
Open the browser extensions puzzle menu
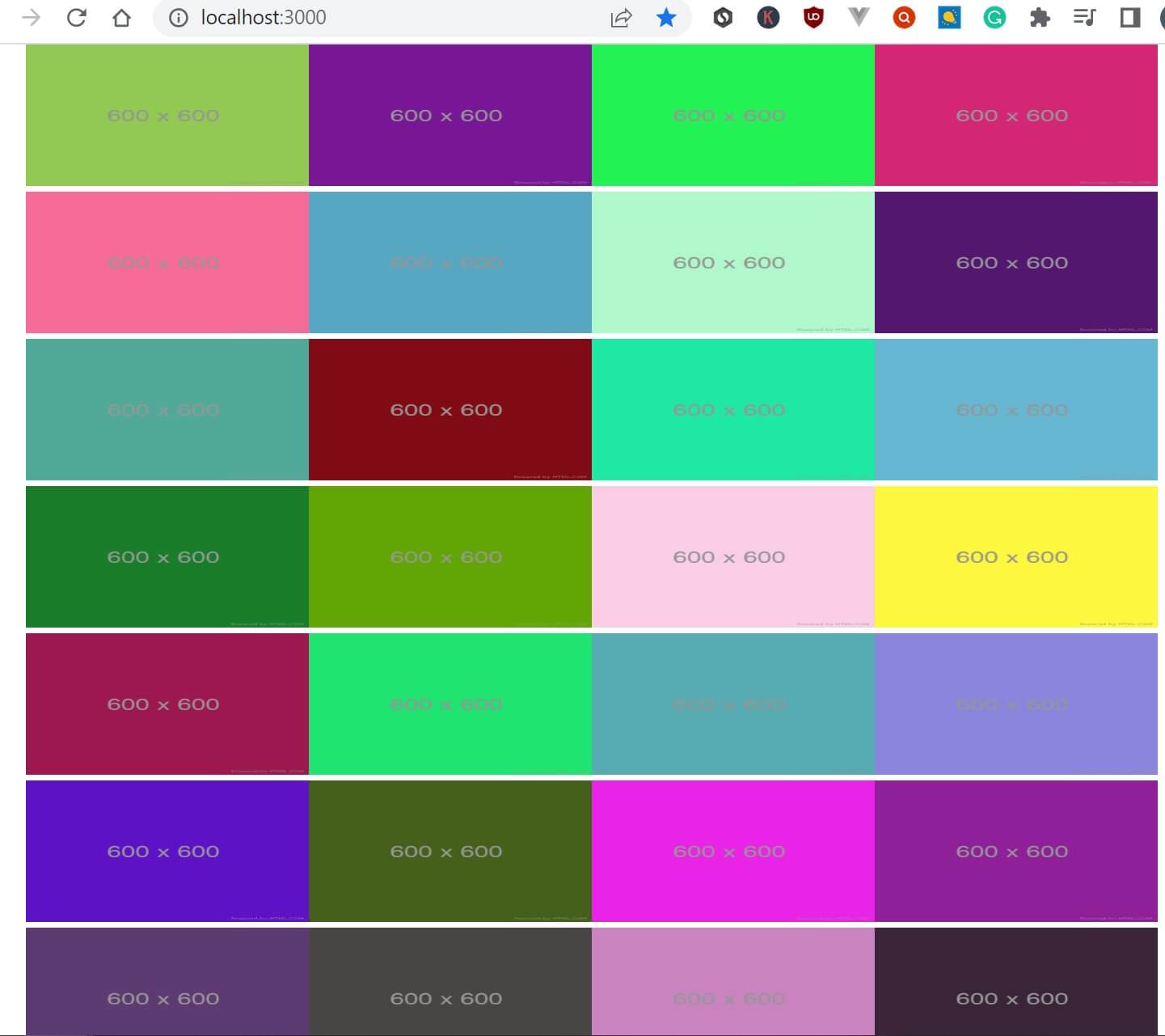click(x=1040, y=17)
